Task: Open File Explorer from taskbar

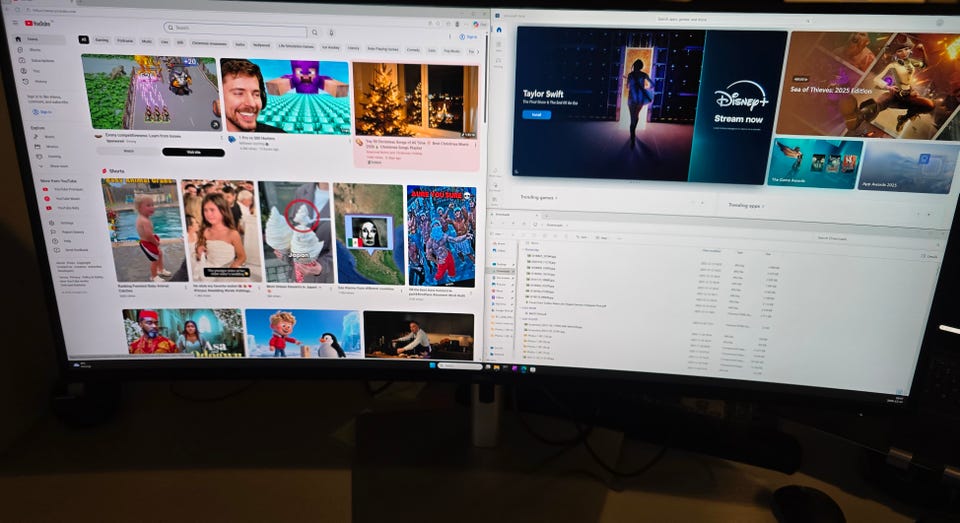Action: click(496, 368)
